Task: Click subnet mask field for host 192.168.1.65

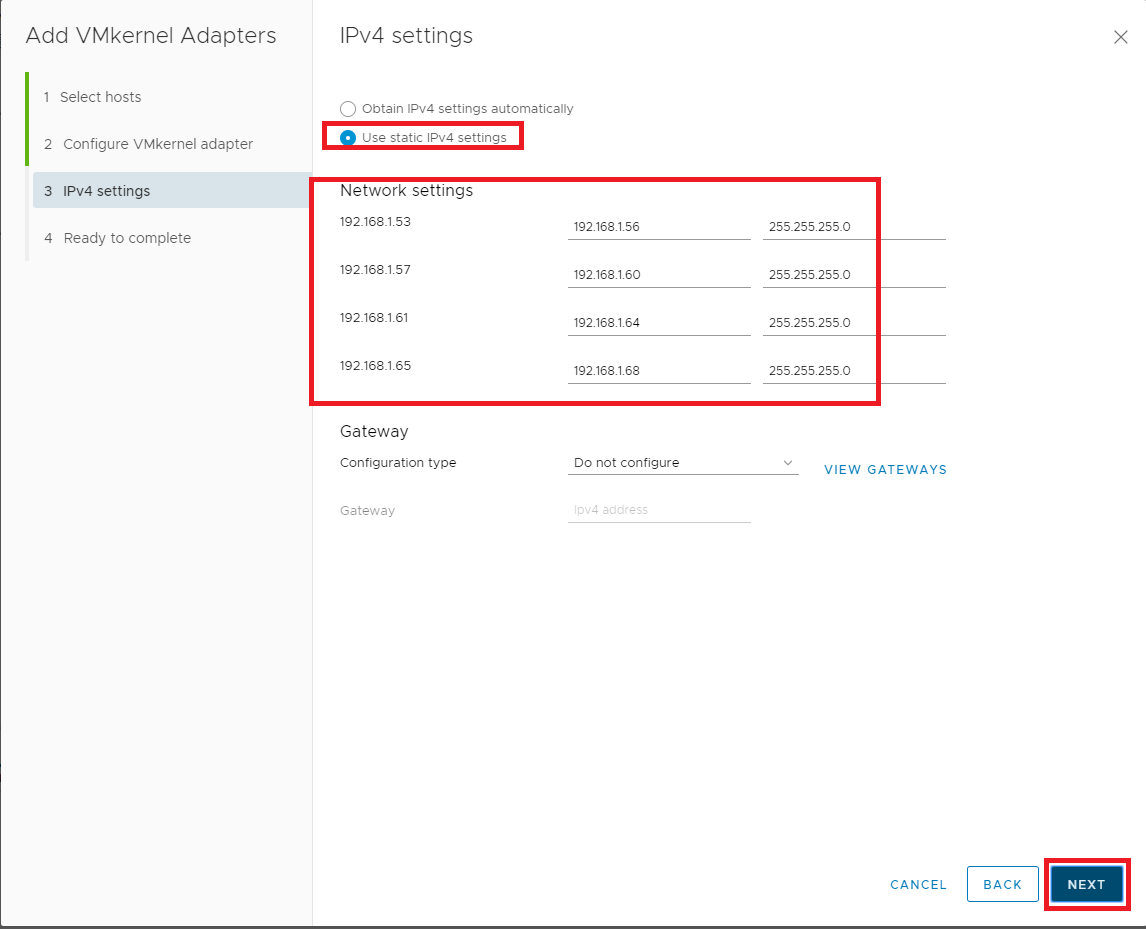Action: point(853,371)
